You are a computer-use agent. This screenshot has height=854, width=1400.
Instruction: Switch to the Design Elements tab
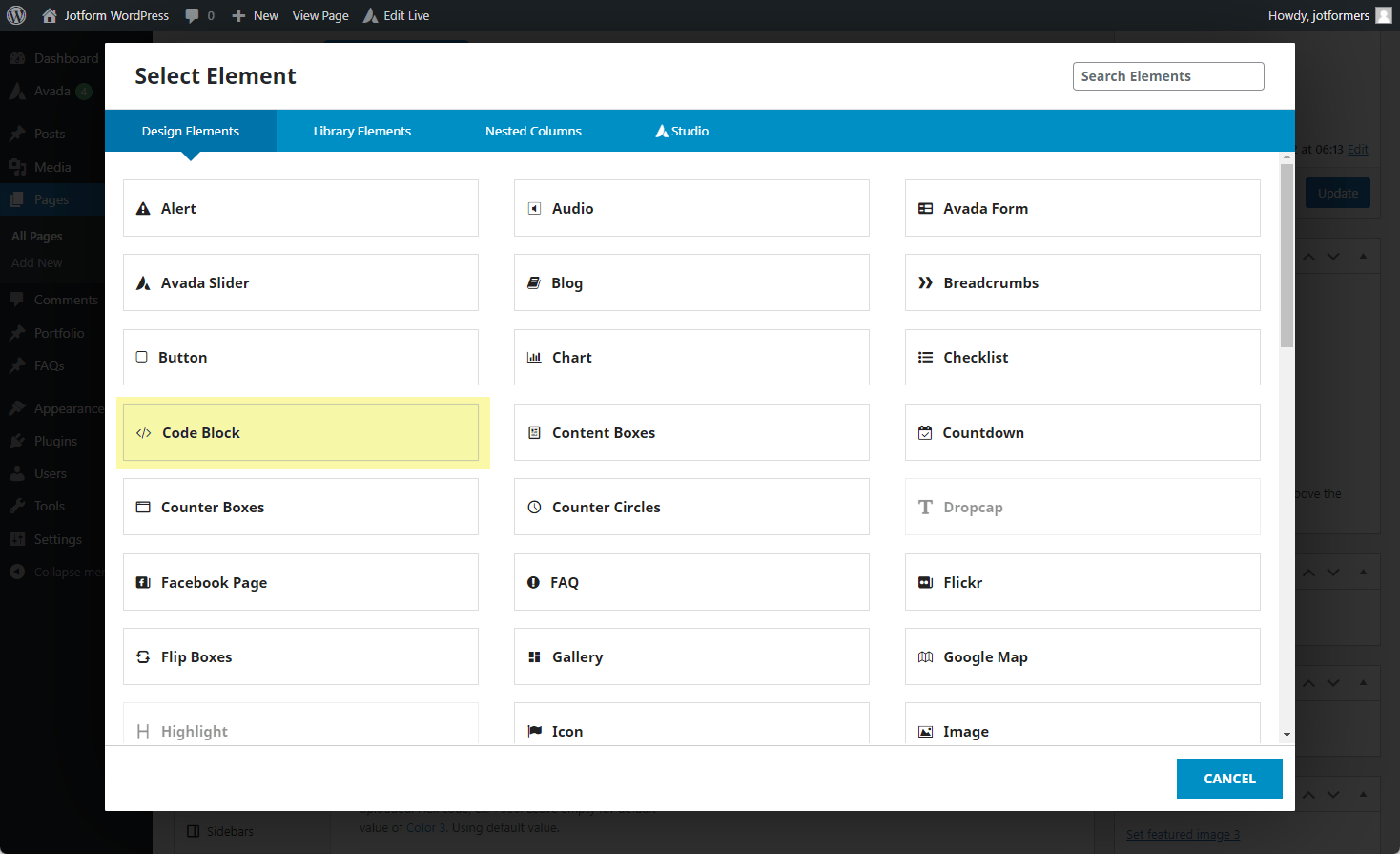pos(191,132)
